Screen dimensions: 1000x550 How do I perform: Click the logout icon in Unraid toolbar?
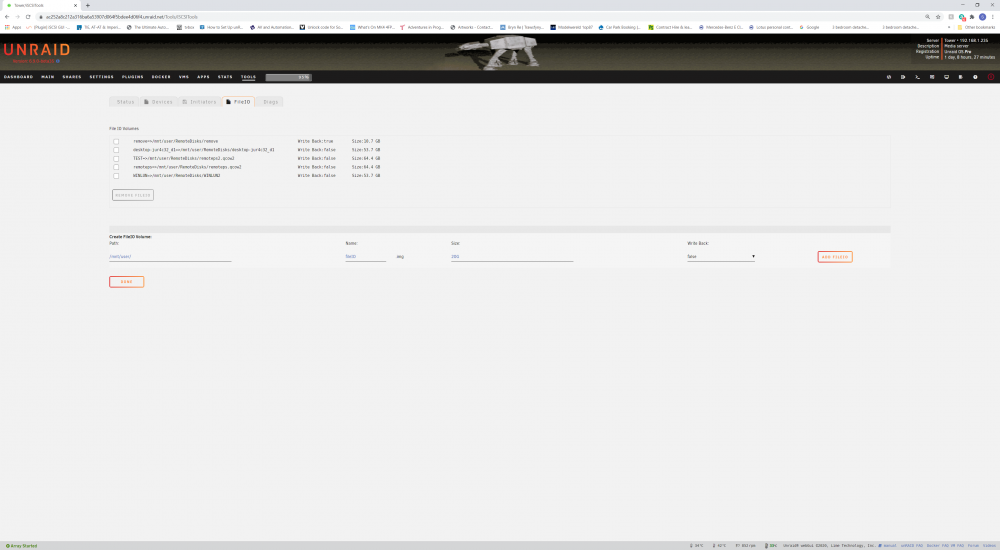coord(903,77)
